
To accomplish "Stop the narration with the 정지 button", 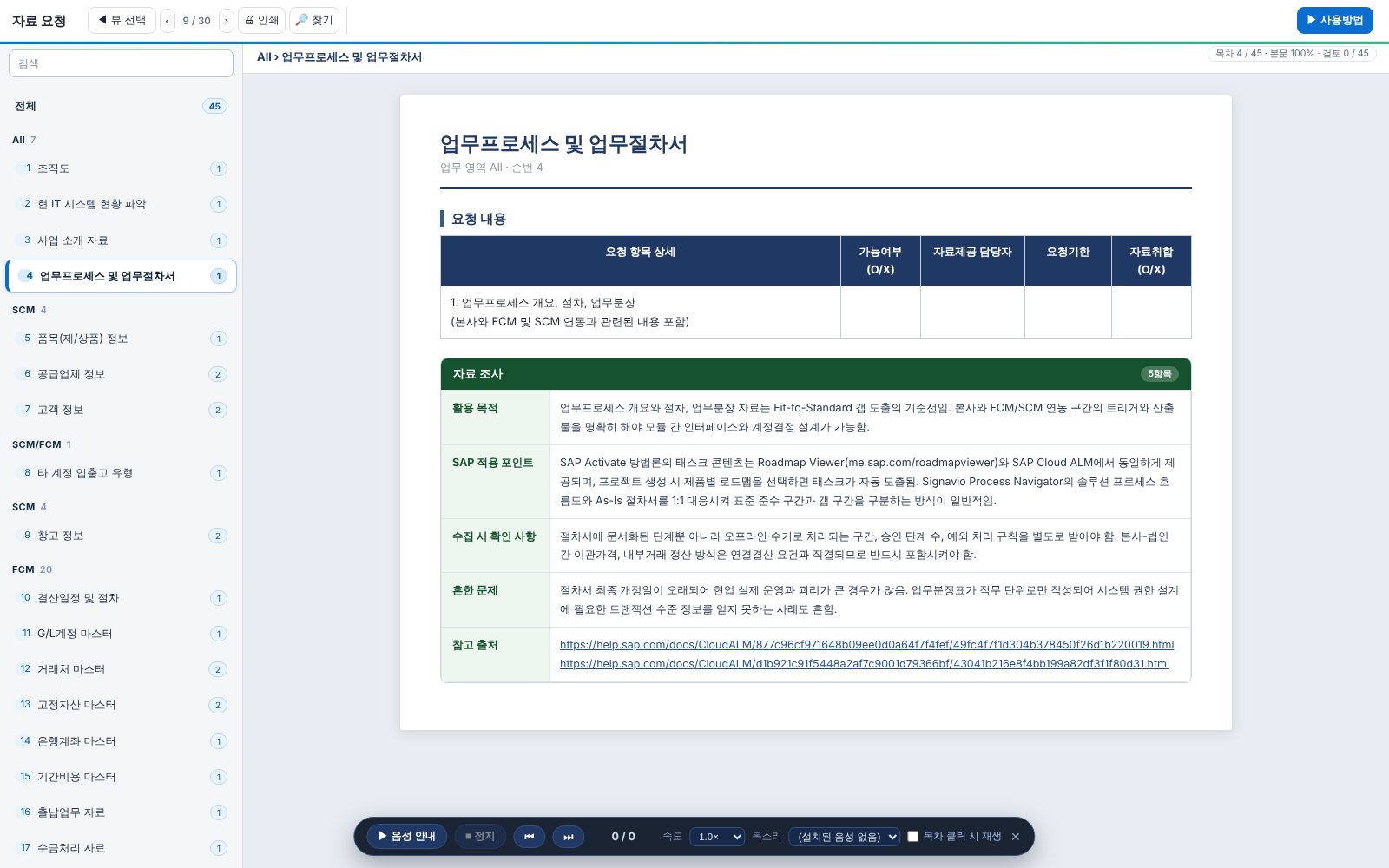I will point(480,836).
